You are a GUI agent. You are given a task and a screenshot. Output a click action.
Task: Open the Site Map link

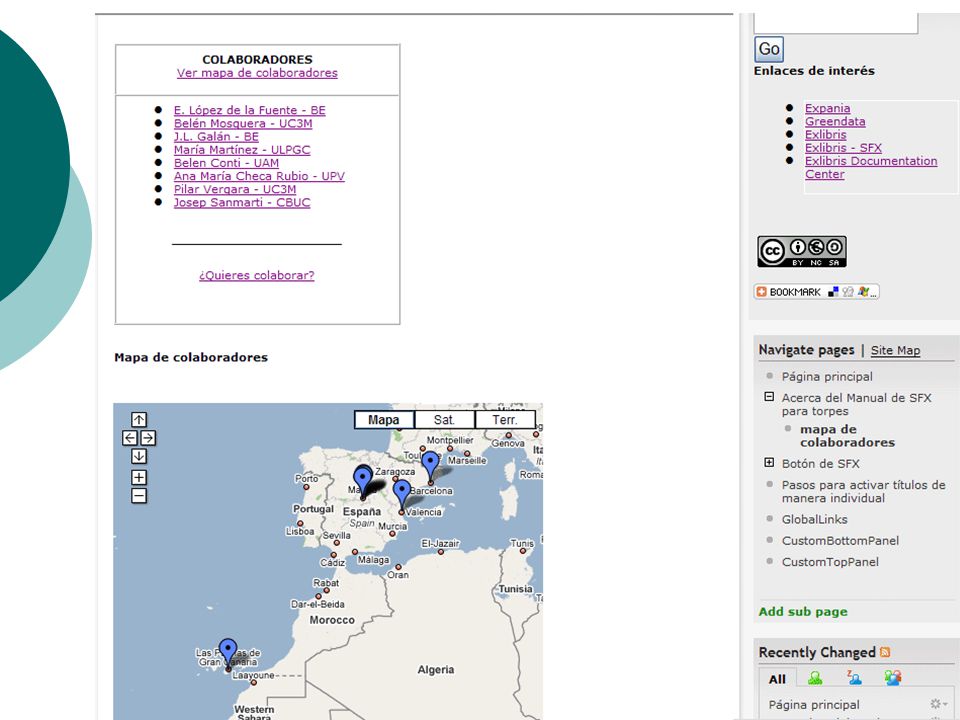pos(896,350)
